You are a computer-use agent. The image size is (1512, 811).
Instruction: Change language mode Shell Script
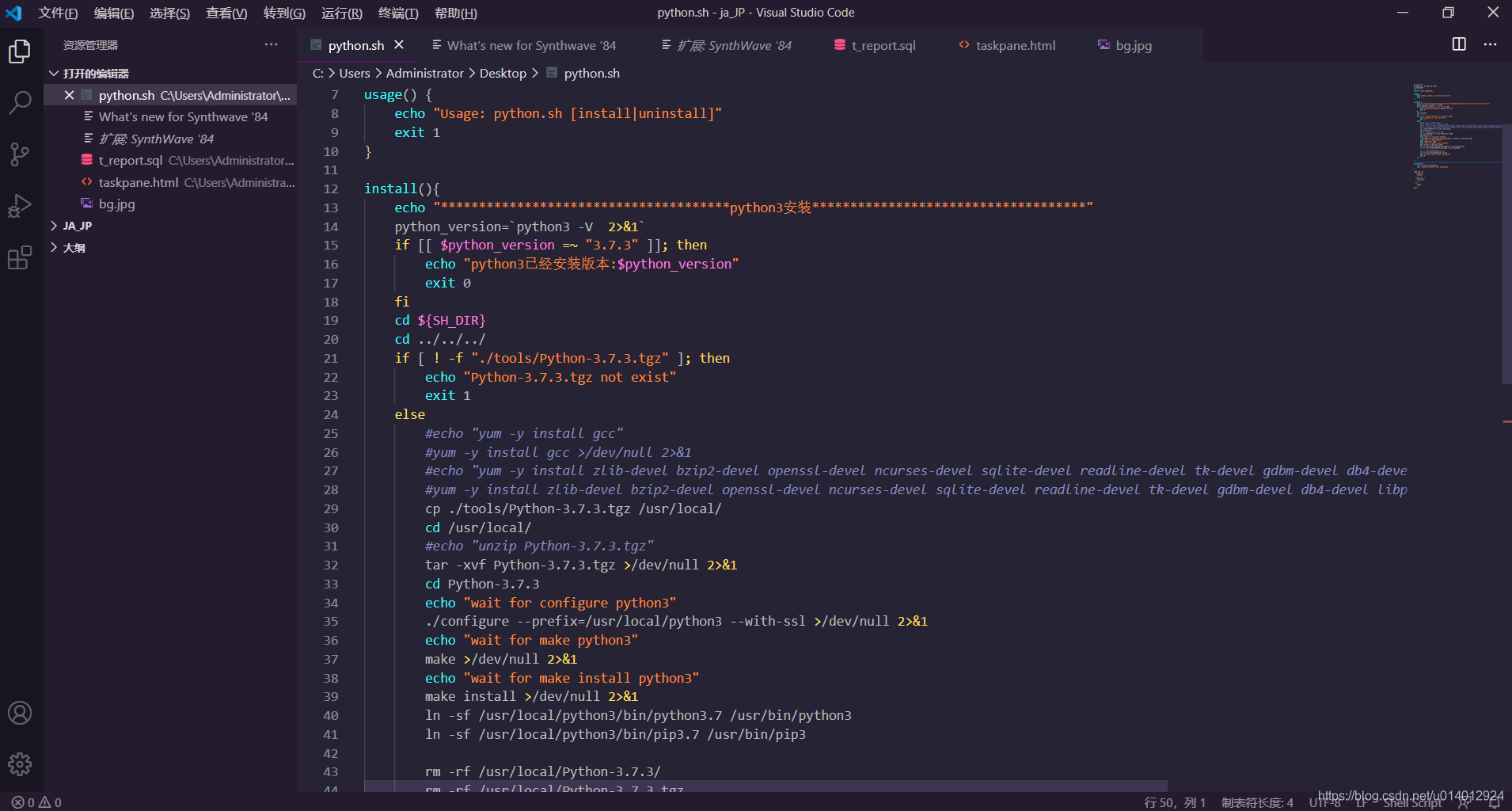1412,802
